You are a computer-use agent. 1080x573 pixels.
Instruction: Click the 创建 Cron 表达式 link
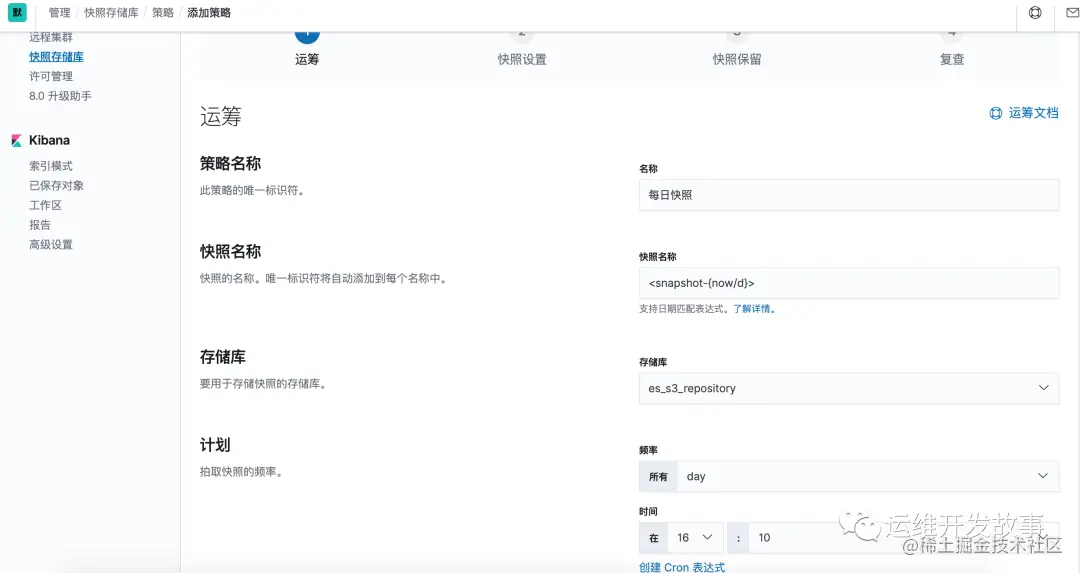click(x=682, y=567)
